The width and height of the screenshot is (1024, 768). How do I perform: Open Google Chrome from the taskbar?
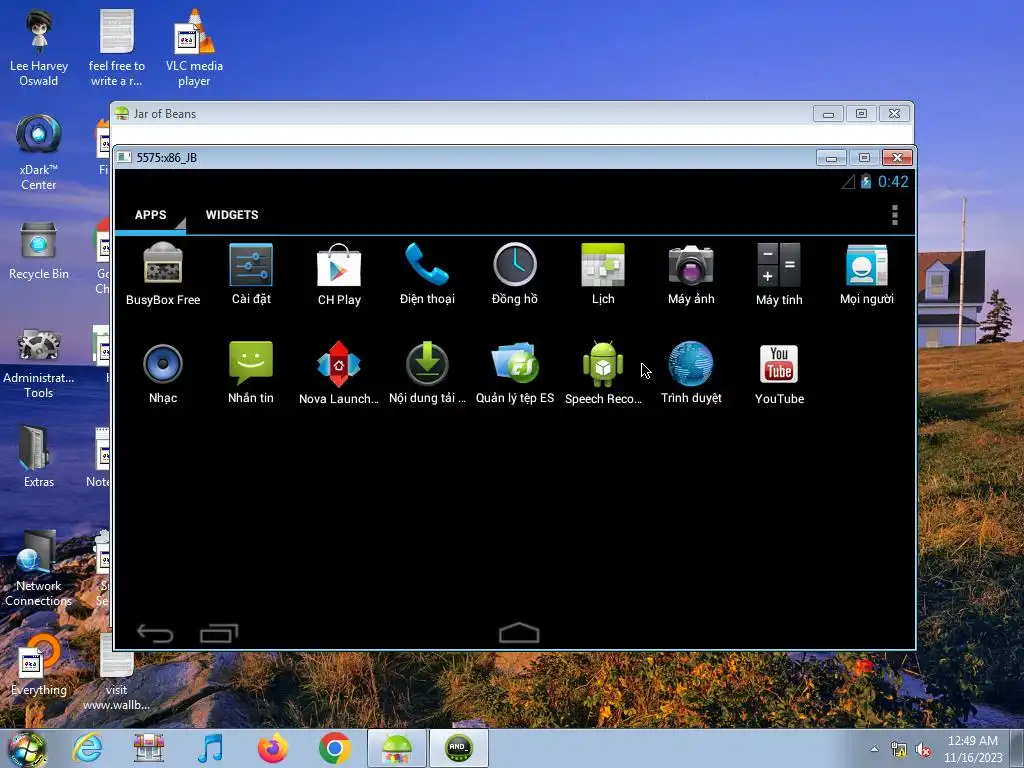pyautogui.click(x=334, y=748)
